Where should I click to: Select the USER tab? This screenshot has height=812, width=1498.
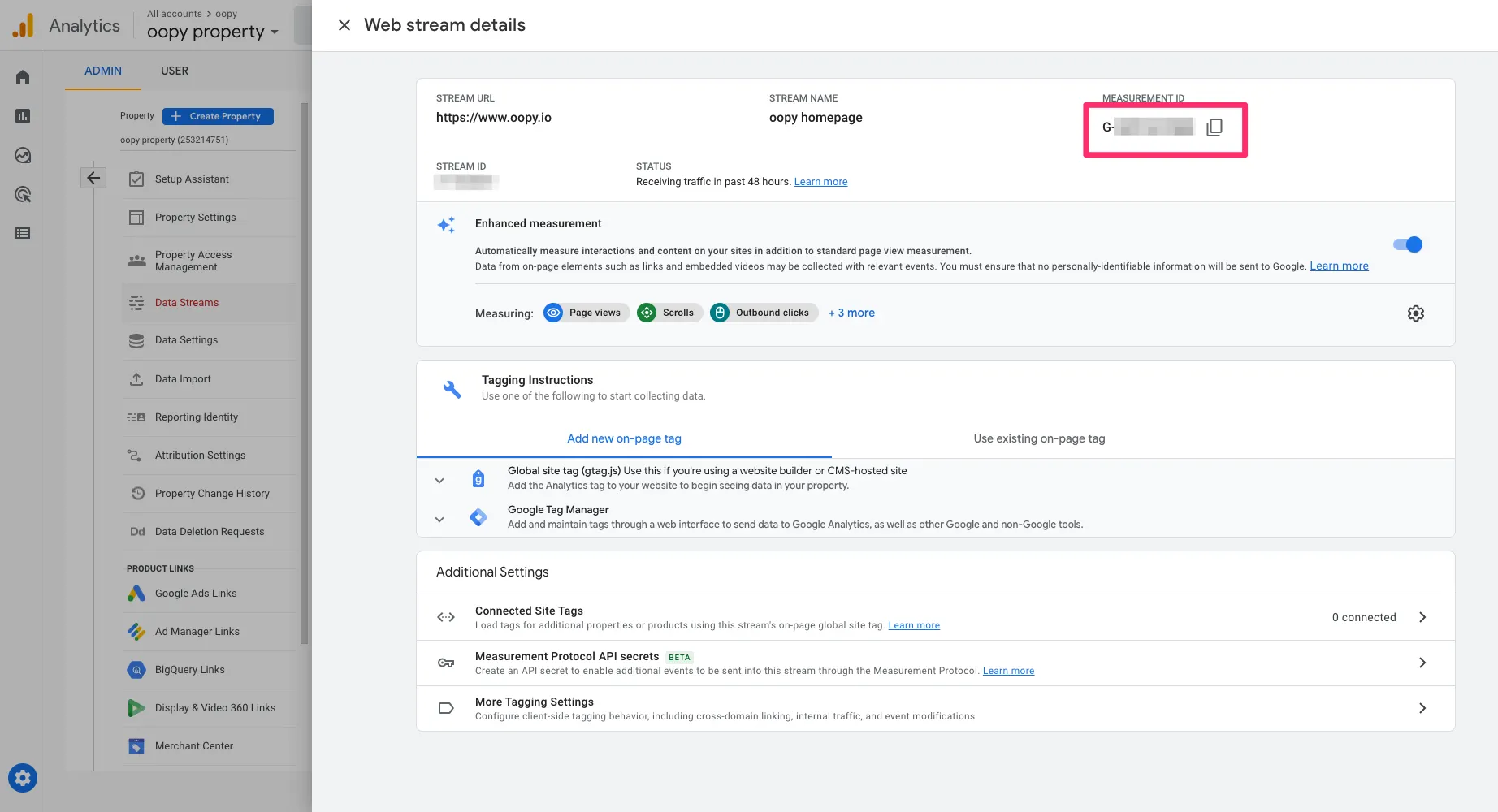click(x=175, y=71)
